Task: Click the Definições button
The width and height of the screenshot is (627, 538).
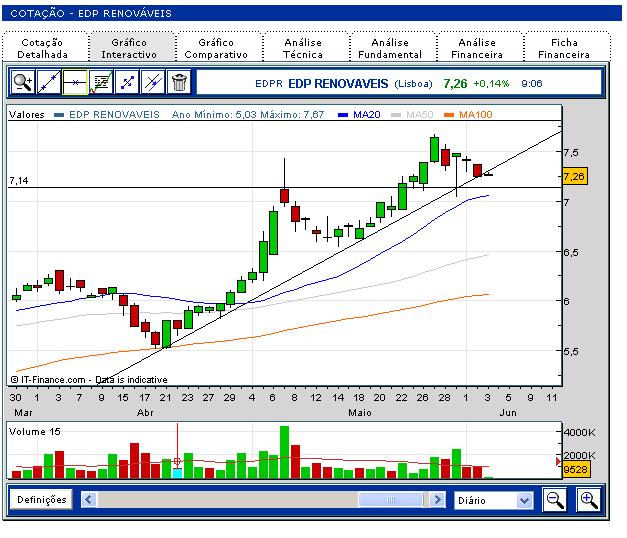Action: [x=41, y=499]
